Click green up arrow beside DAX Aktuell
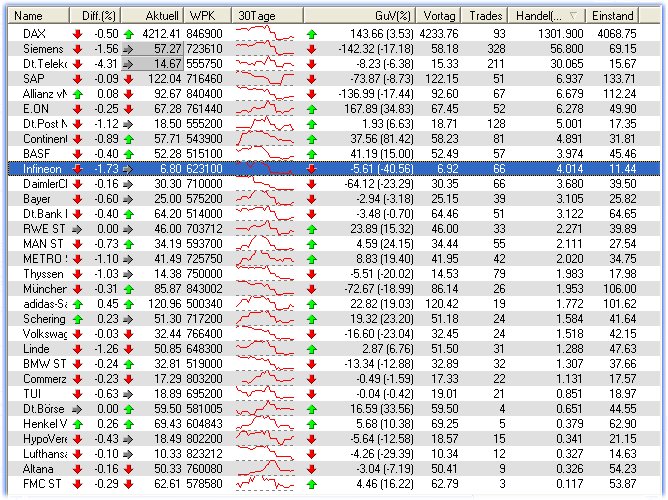 point(128,34)
